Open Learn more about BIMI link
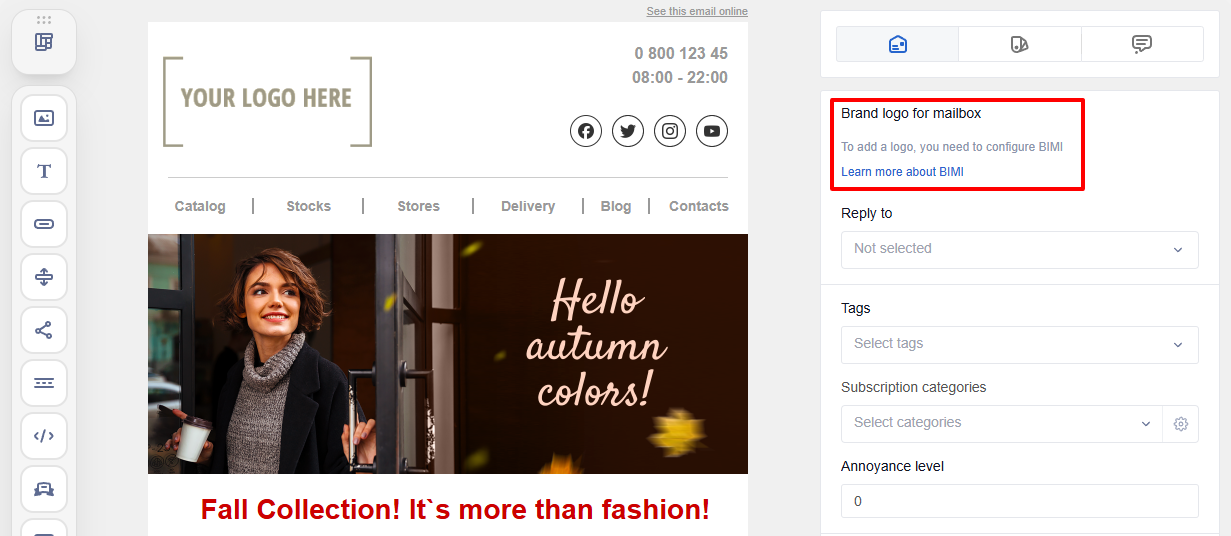This screenshot has width=1231, height=536. pos(902,172)
